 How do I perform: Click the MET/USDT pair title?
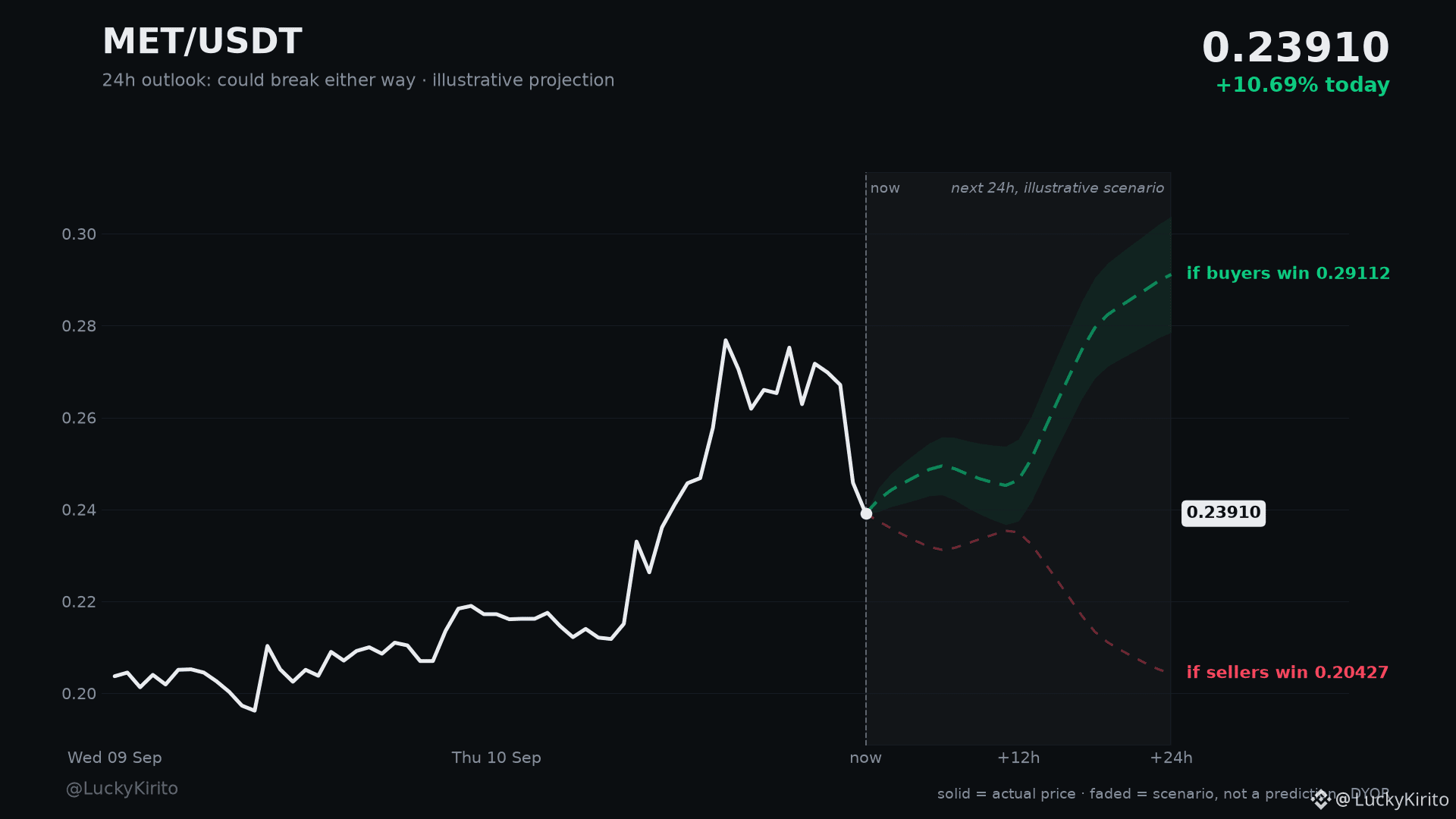pyautogui.click(x=202, y=42)
